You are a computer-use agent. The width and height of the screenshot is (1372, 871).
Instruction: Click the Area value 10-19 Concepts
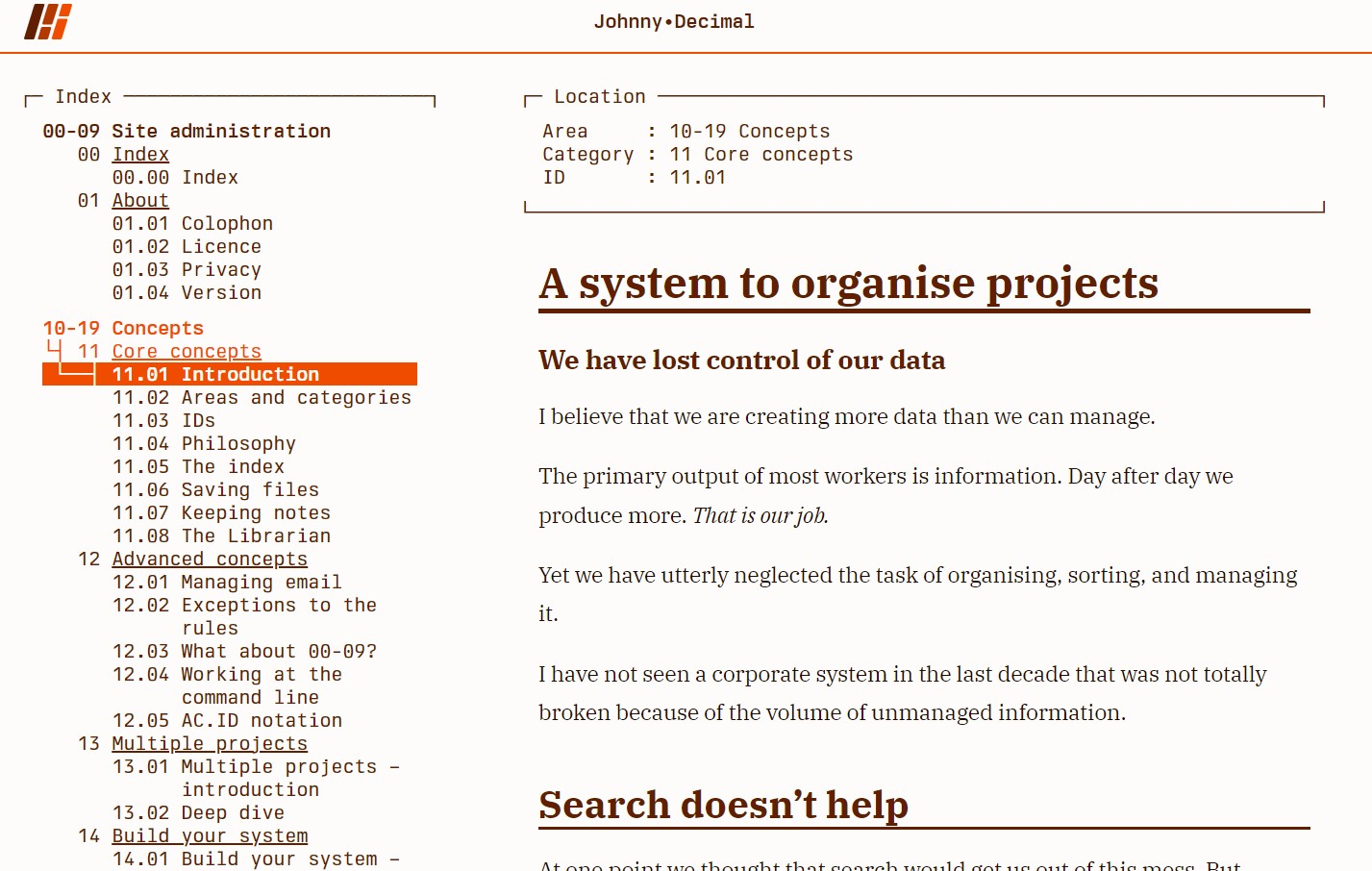click(750, 132)
